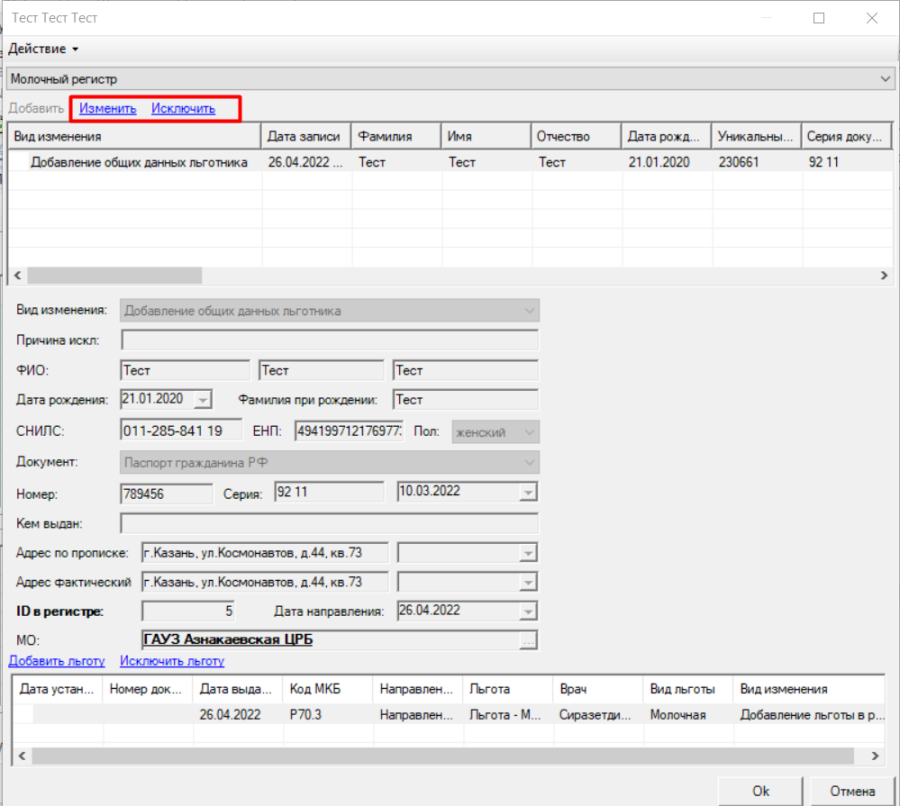Click the Причина искл input field
This screenshot has width=900, height=806.
click(329, 340)
